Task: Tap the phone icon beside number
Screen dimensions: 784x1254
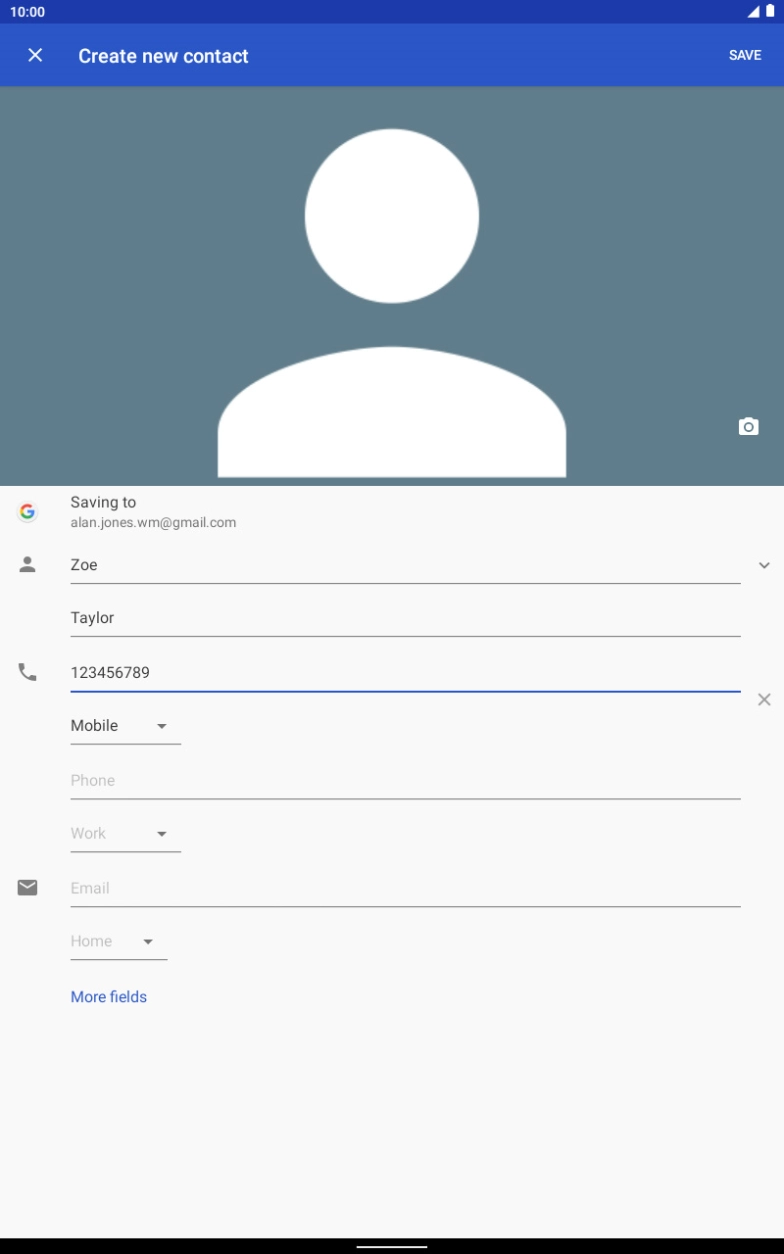Action: (27, 672)
